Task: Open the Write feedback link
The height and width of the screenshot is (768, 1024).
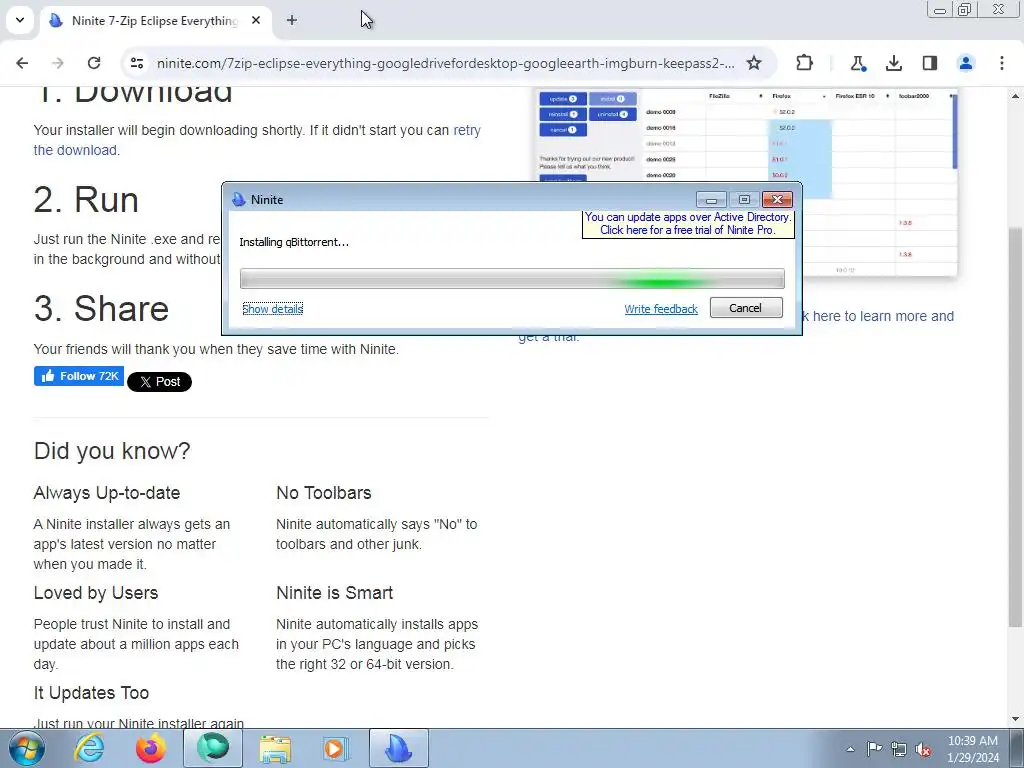Action: coord(661,309)
